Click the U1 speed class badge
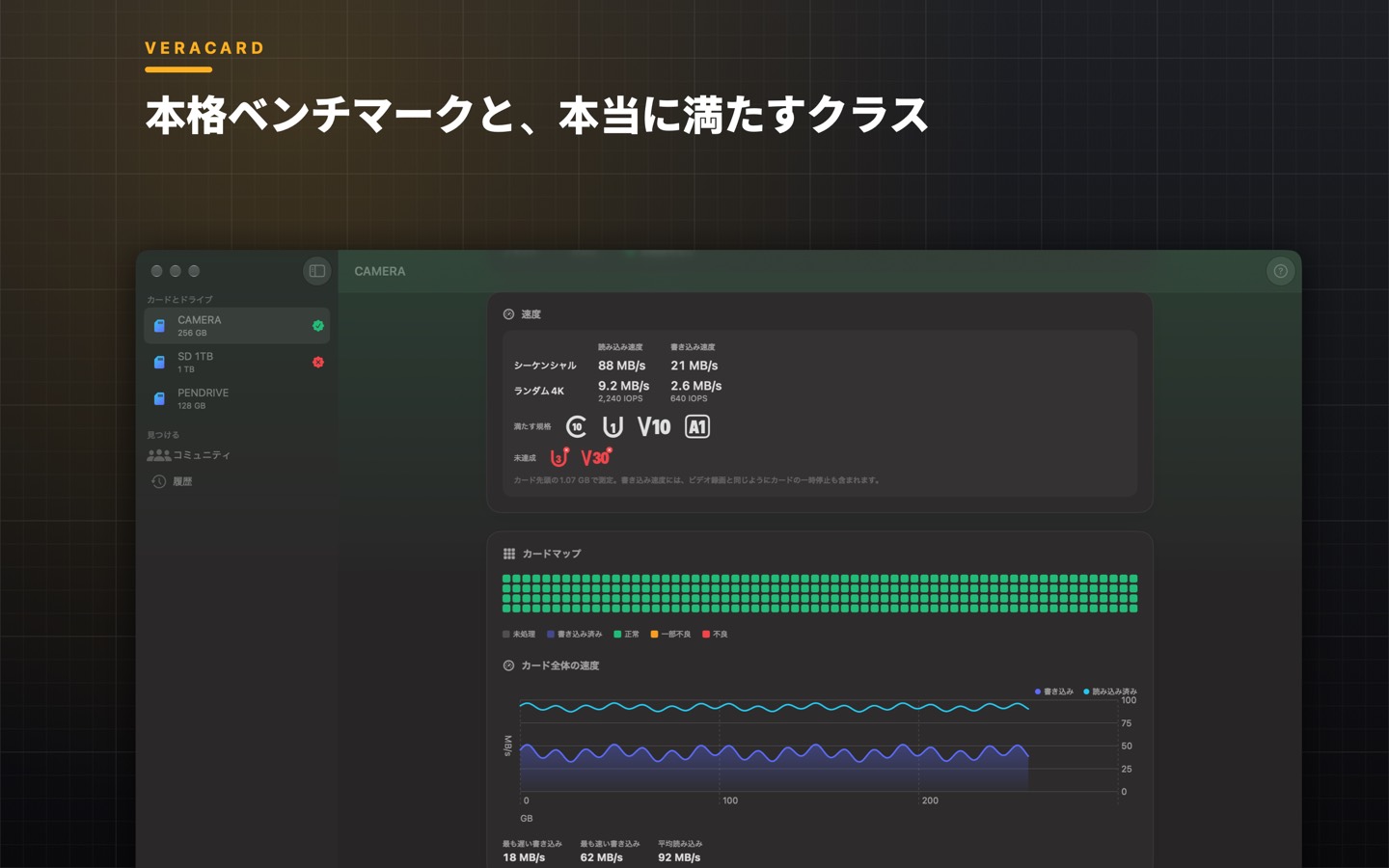Image resolution: width=1389 pixels, height=868 pixels. click(x=613, y=426)
